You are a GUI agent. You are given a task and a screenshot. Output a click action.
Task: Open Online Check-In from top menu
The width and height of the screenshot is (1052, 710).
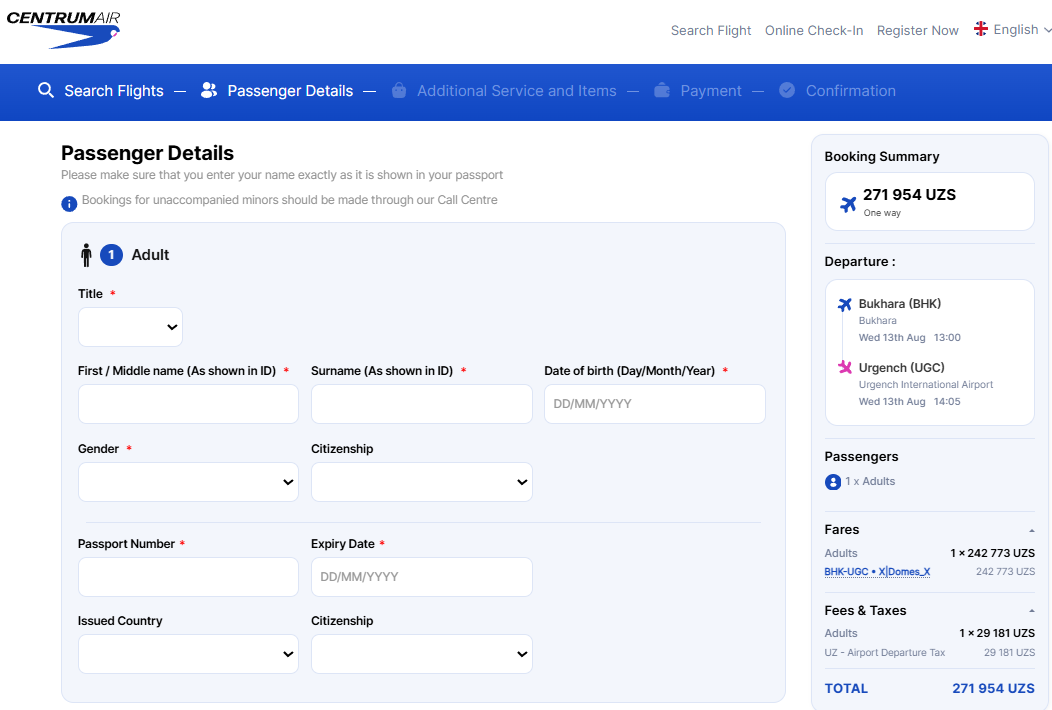pyautogui.click(x=814, y=30)
